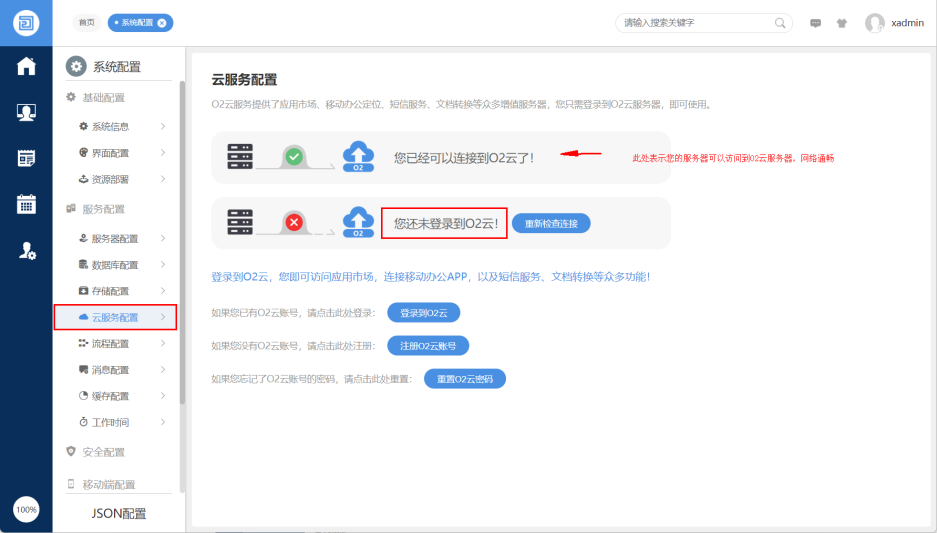The width and height of the screenshot is (937, 533).
Task: Switch to the 首页 tab
Action: click(87, 22)
